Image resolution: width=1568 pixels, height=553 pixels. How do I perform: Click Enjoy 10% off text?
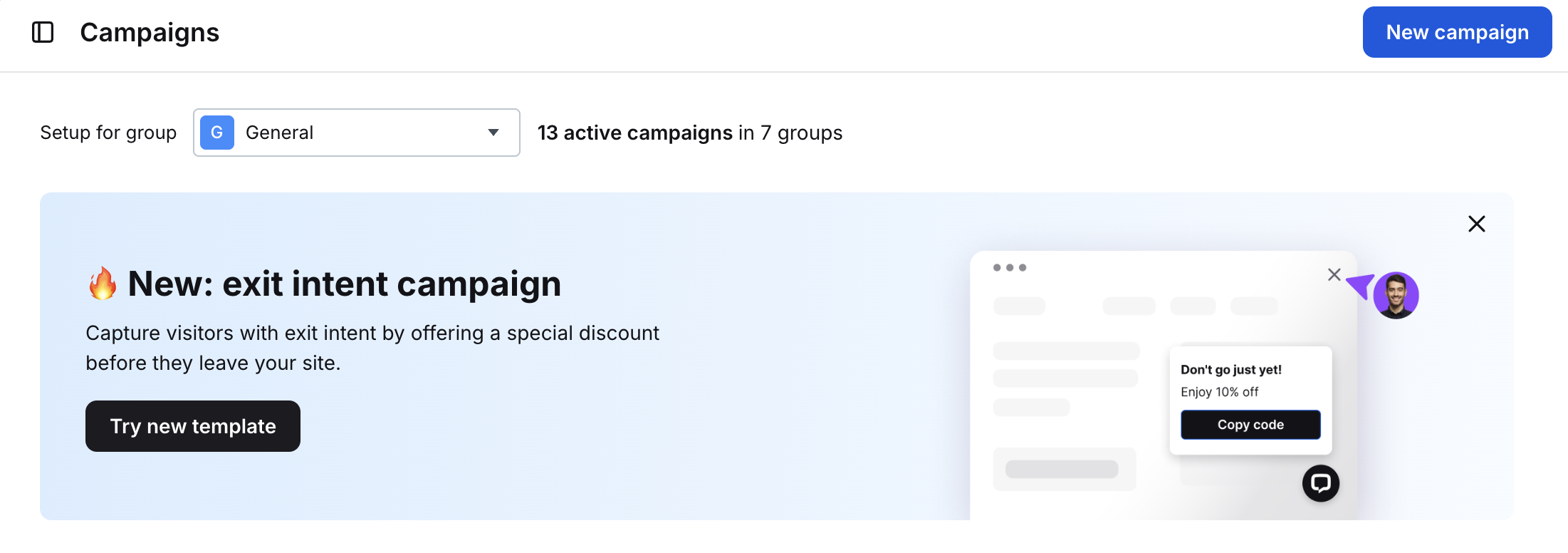tap(1219, 392)
